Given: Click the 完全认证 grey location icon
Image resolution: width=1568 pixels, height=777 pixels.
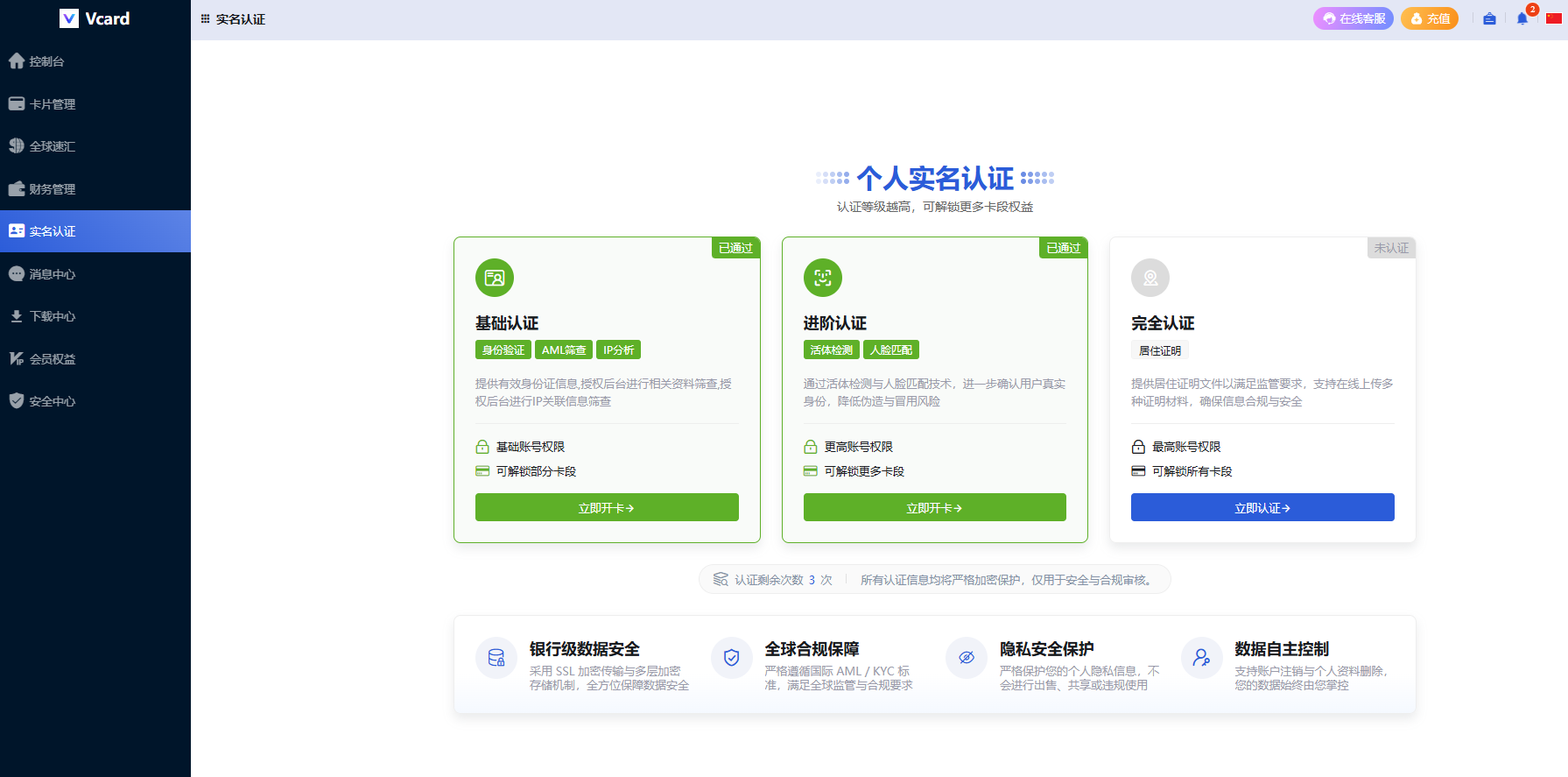Looking at the screenshot, I should pyautogui.click(x=1150, y=278).
